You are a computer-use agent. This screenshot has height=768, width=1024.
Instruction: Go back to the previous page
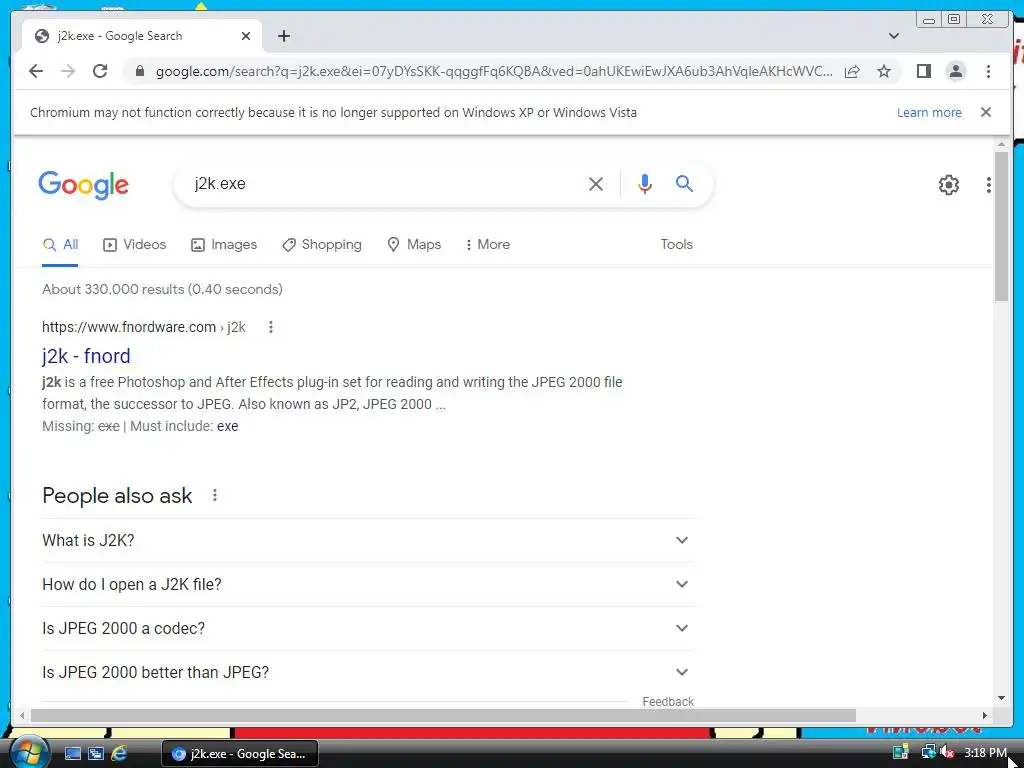pos(36,71)
